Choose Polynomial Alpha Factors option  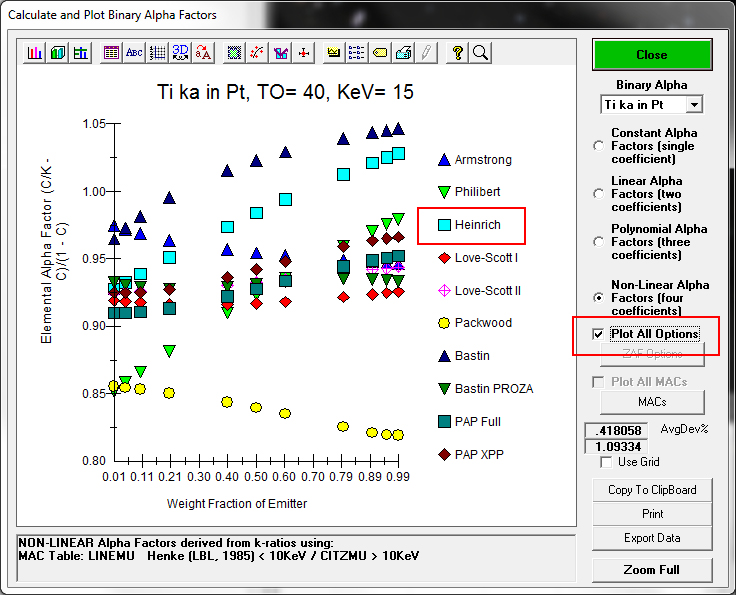tap(600, 242)
